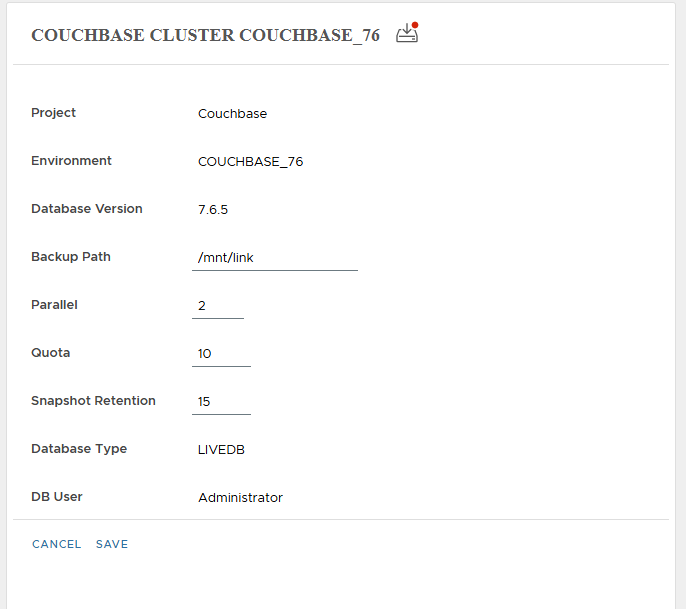Click the Environment label
The height and width of the screenshot is (609, 686).
(x=71, y=161)
